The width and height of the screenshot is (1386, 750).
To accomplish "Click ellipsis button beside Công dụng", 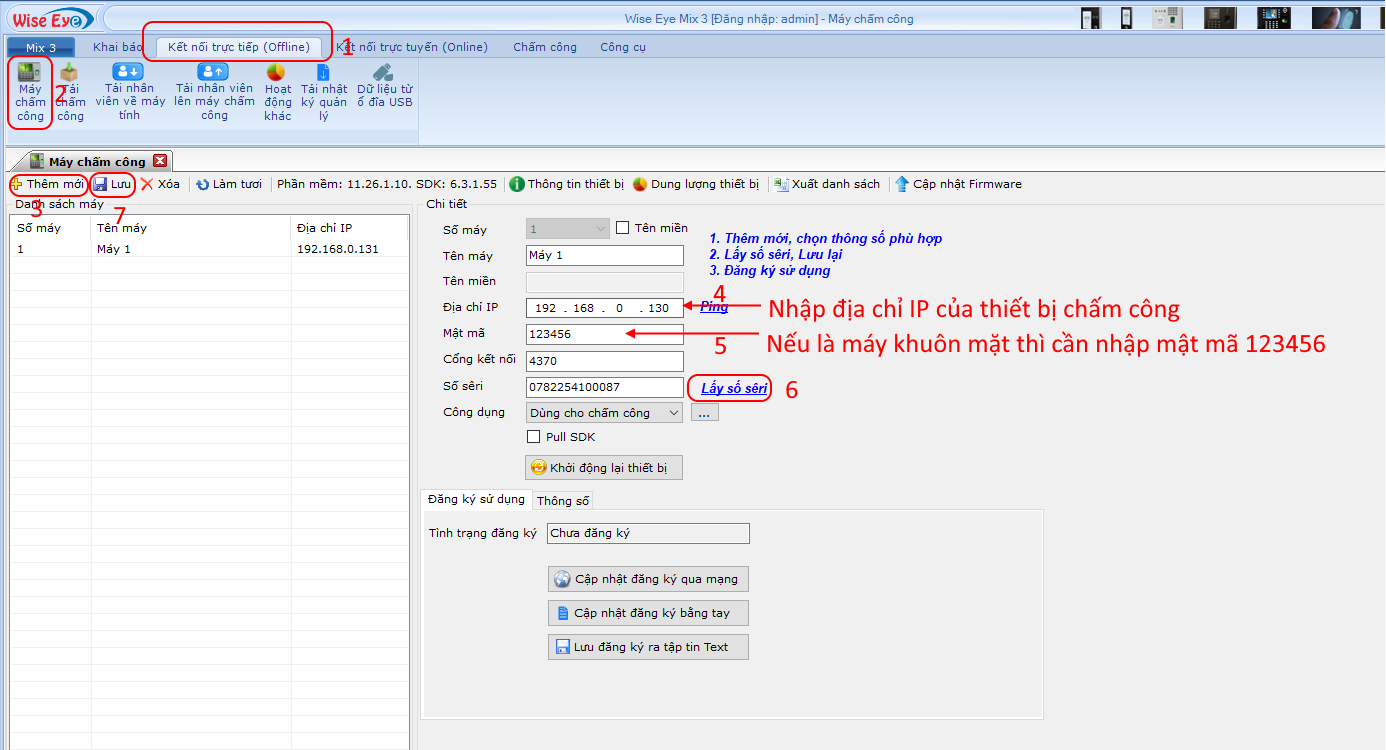I will pyautogui.click(x=704, y=413).
